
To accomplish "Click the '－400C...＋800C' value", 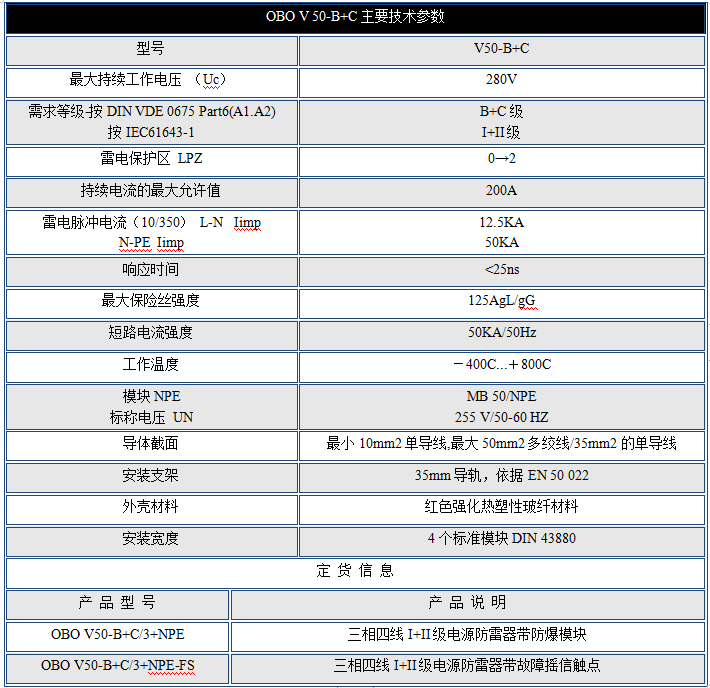I will pos(502,365).
